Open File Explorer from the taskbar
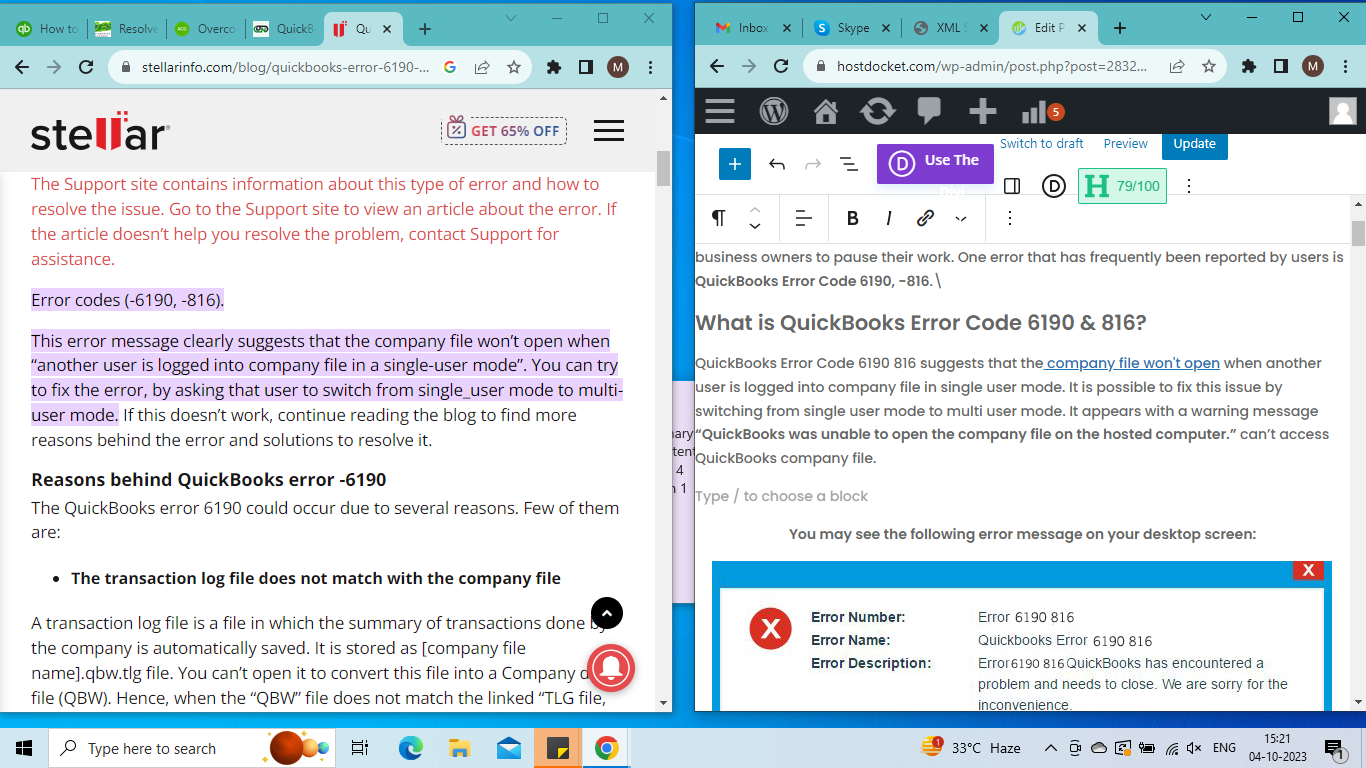The width and height of the screenshot is (1366, 768). coord(460,748)
